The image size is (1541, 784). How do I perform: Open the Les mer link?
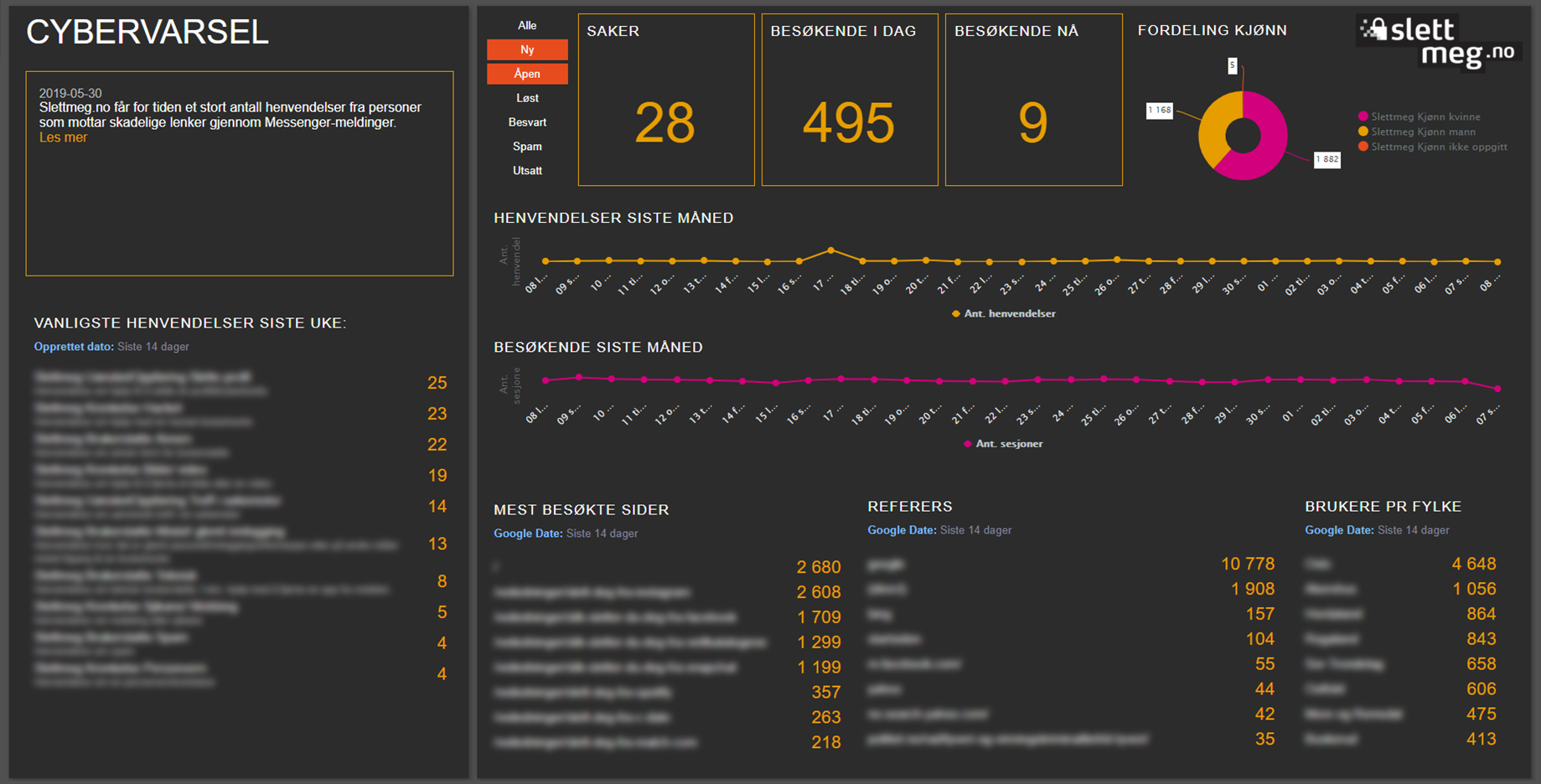tap(63, 137)
